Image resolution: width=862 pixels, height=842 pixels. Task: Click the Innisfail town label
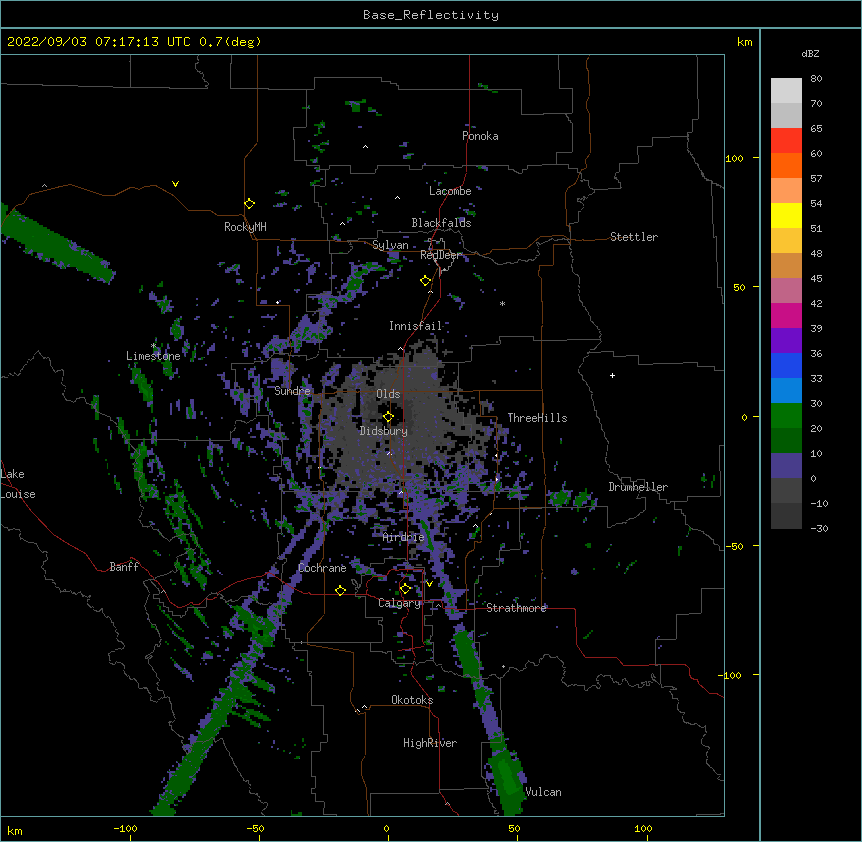point(415,326)
